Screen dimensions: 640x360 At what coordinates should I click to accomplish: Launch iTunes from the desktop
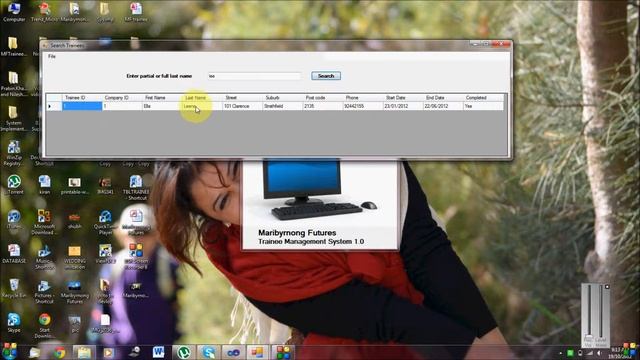click(x=14, y=219)
